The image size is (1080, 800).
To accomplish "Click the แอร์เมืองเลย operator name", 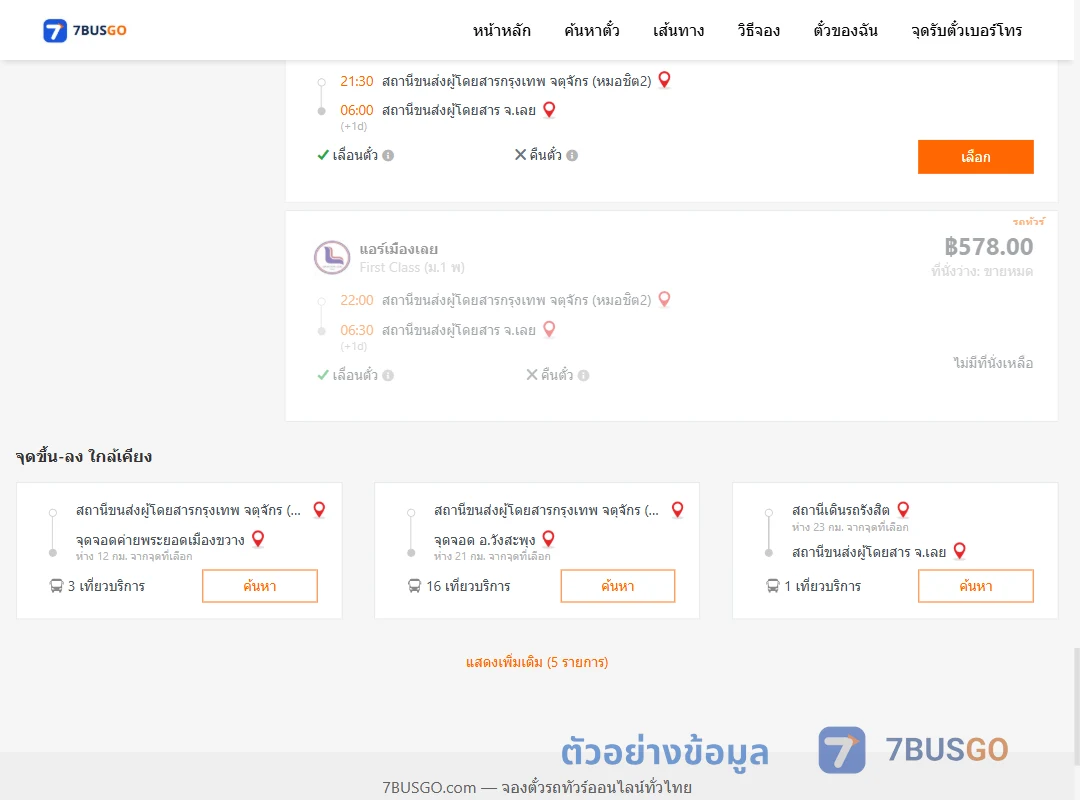I will [399, 249].
